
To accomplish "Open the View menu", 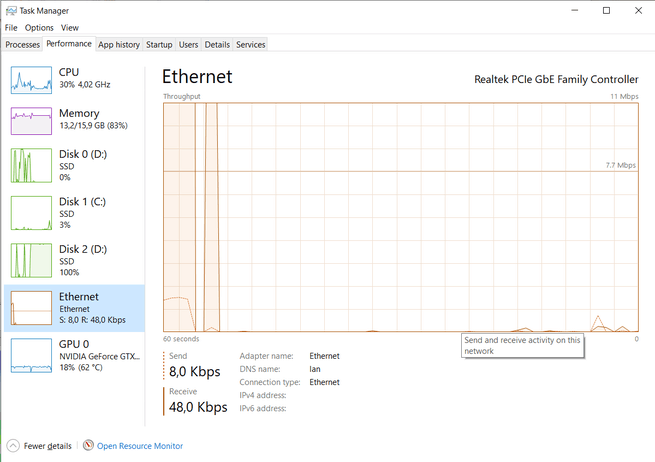I will 70,28.
